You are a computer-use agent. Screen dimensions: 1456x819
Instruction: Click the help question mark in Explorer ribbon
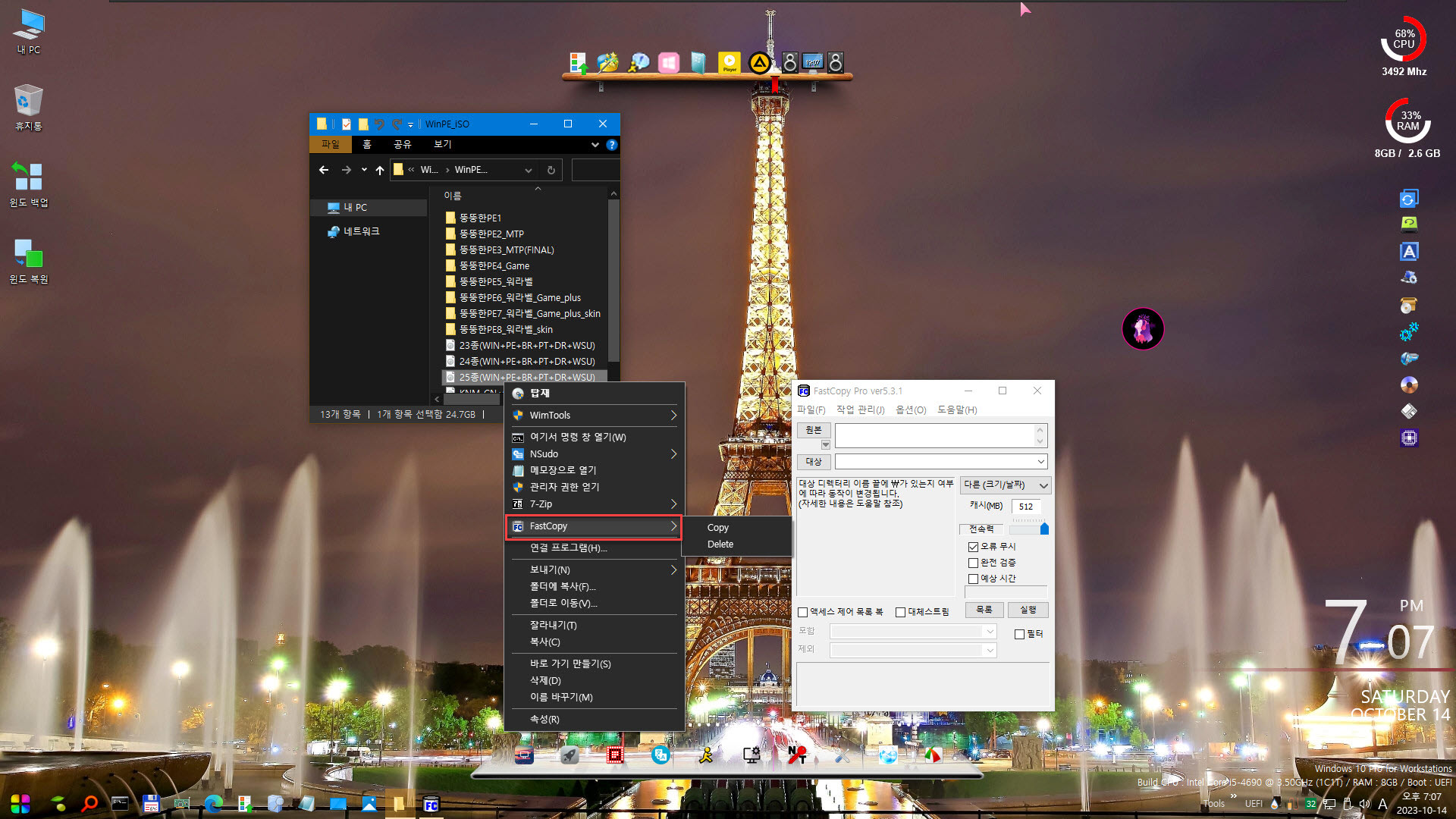[x=612, y=145]
